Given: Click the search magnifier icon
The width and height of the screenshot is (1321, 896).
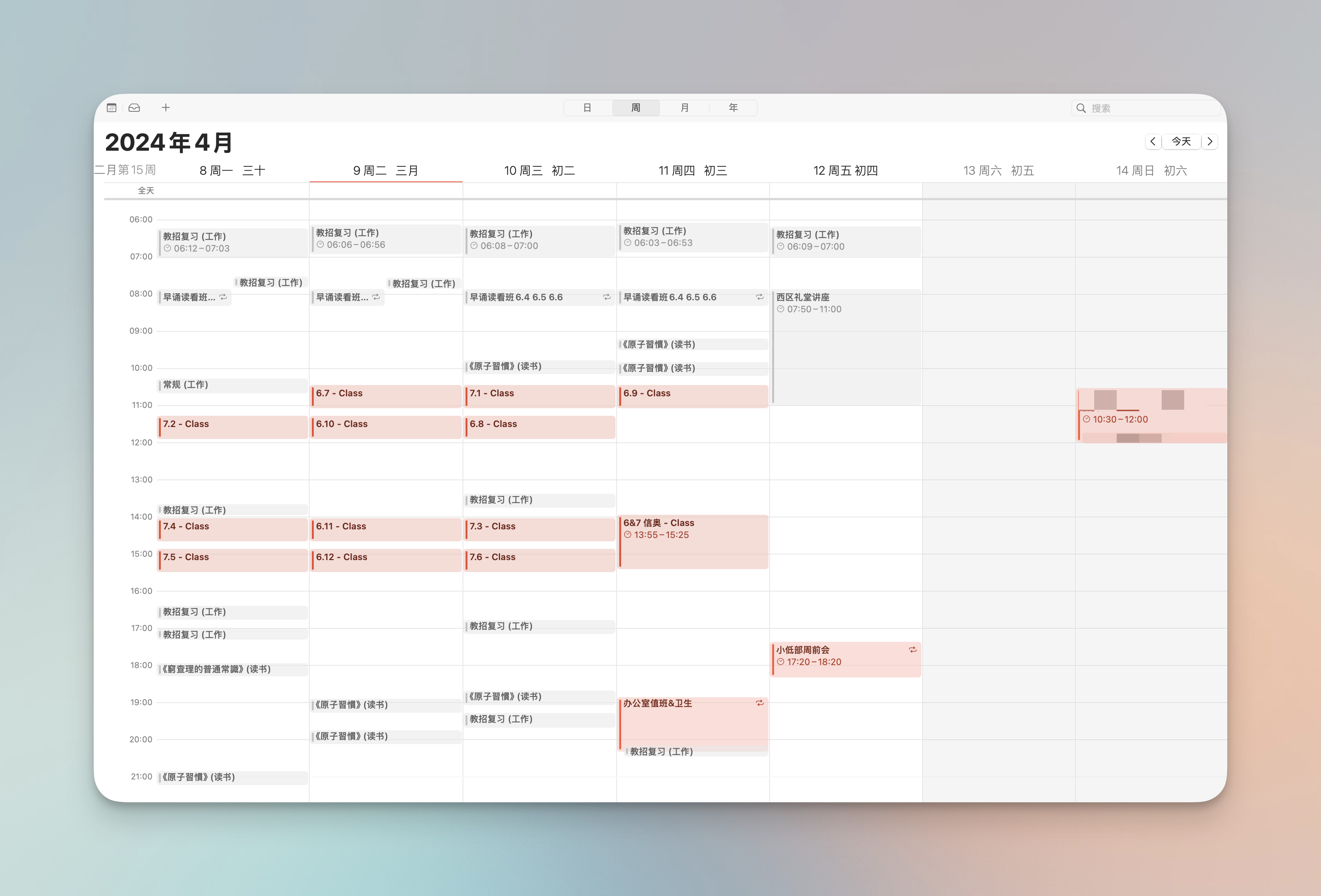Looking at the screenshot, I should point(1081,108).
